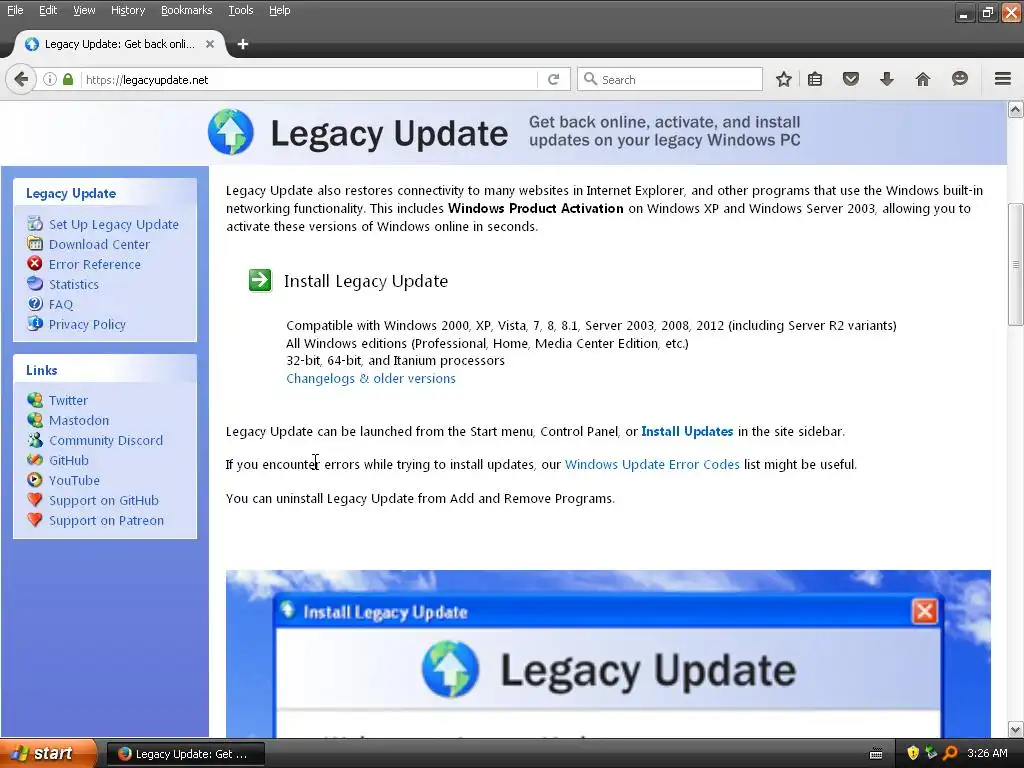Click the GitHub sidebar icon
Image resolution: width=1024 pixels, height=768 pixels.
pos(35,460)
